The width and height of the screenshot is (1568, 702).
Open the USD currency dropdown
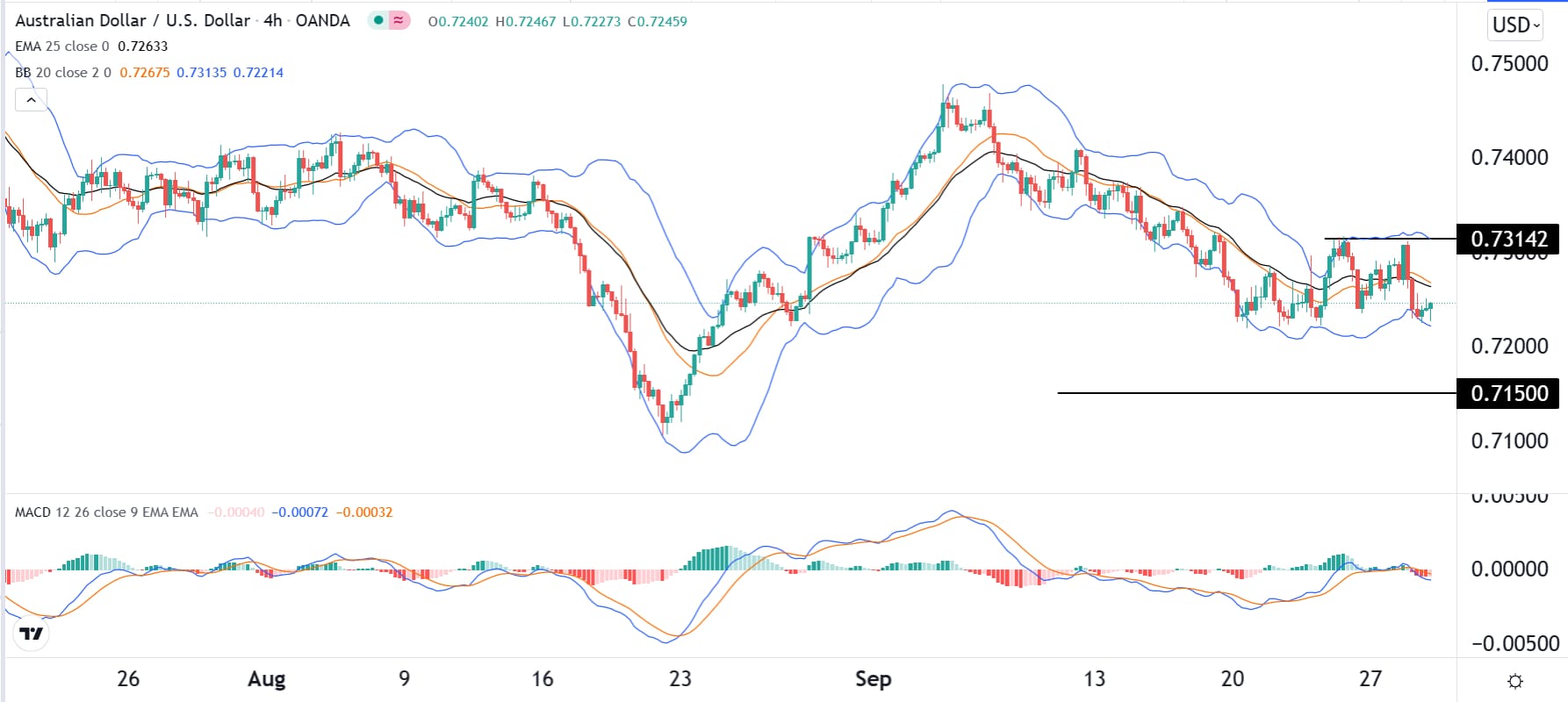click(1516, 25)
